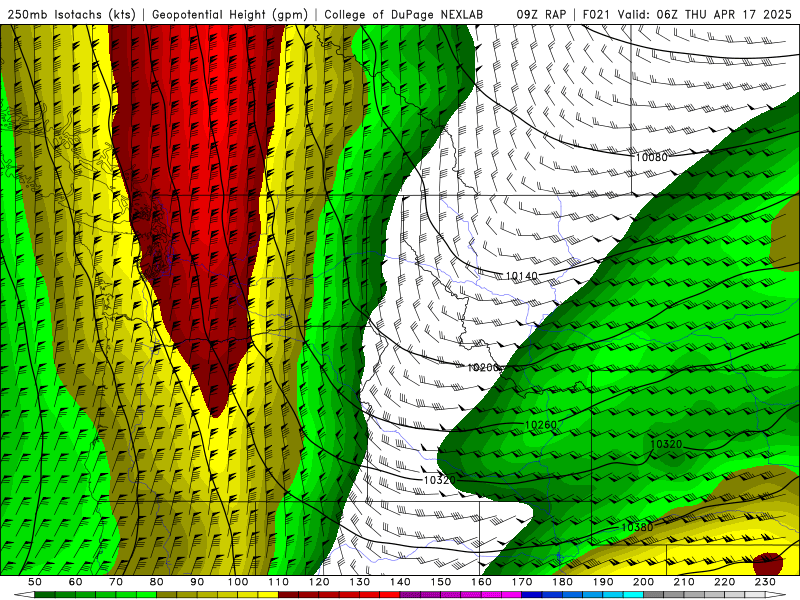Click the '190' color scale value

[x=604, y=582]
